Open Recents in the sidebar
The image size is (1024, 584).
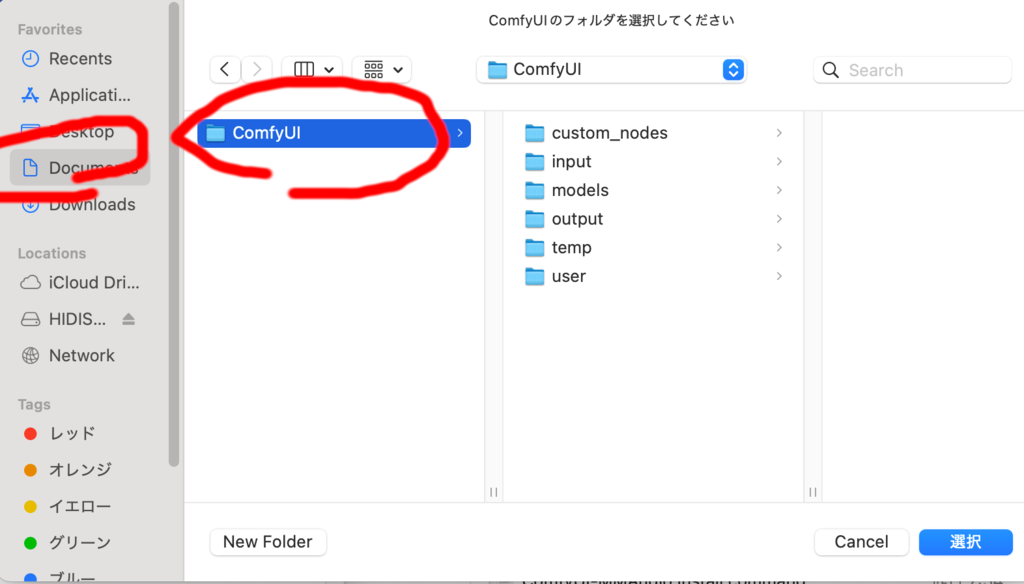80,59
